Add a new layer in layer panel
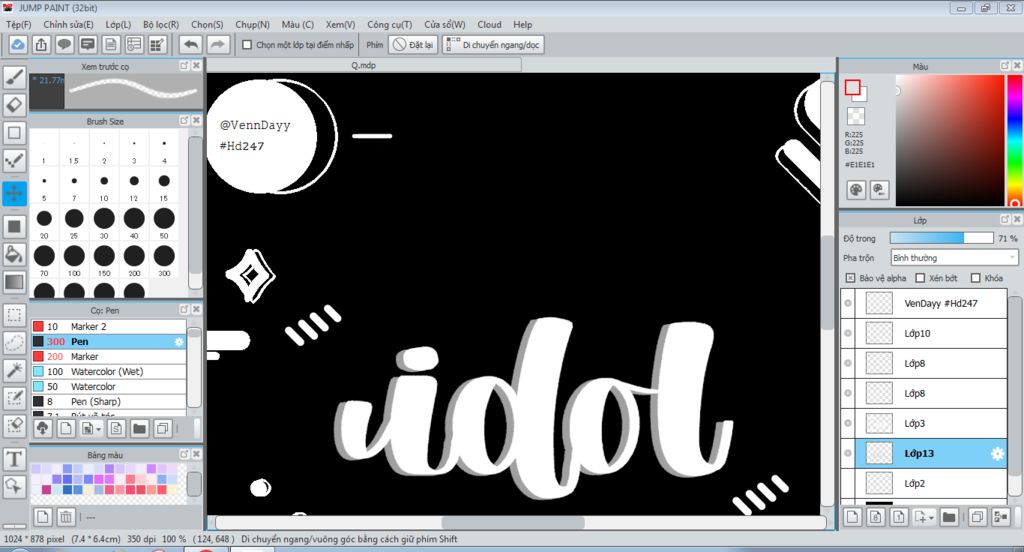 tap(852, 517)
